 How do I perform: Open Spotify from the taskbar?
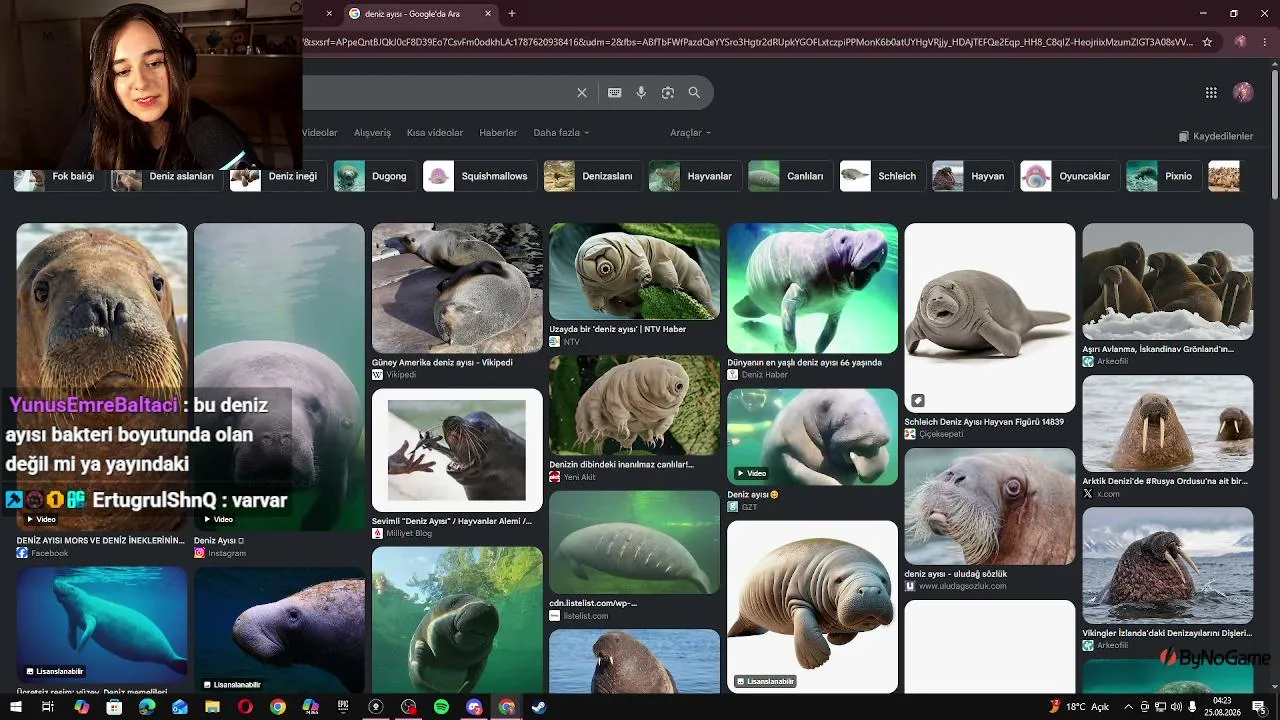[441, 707]
